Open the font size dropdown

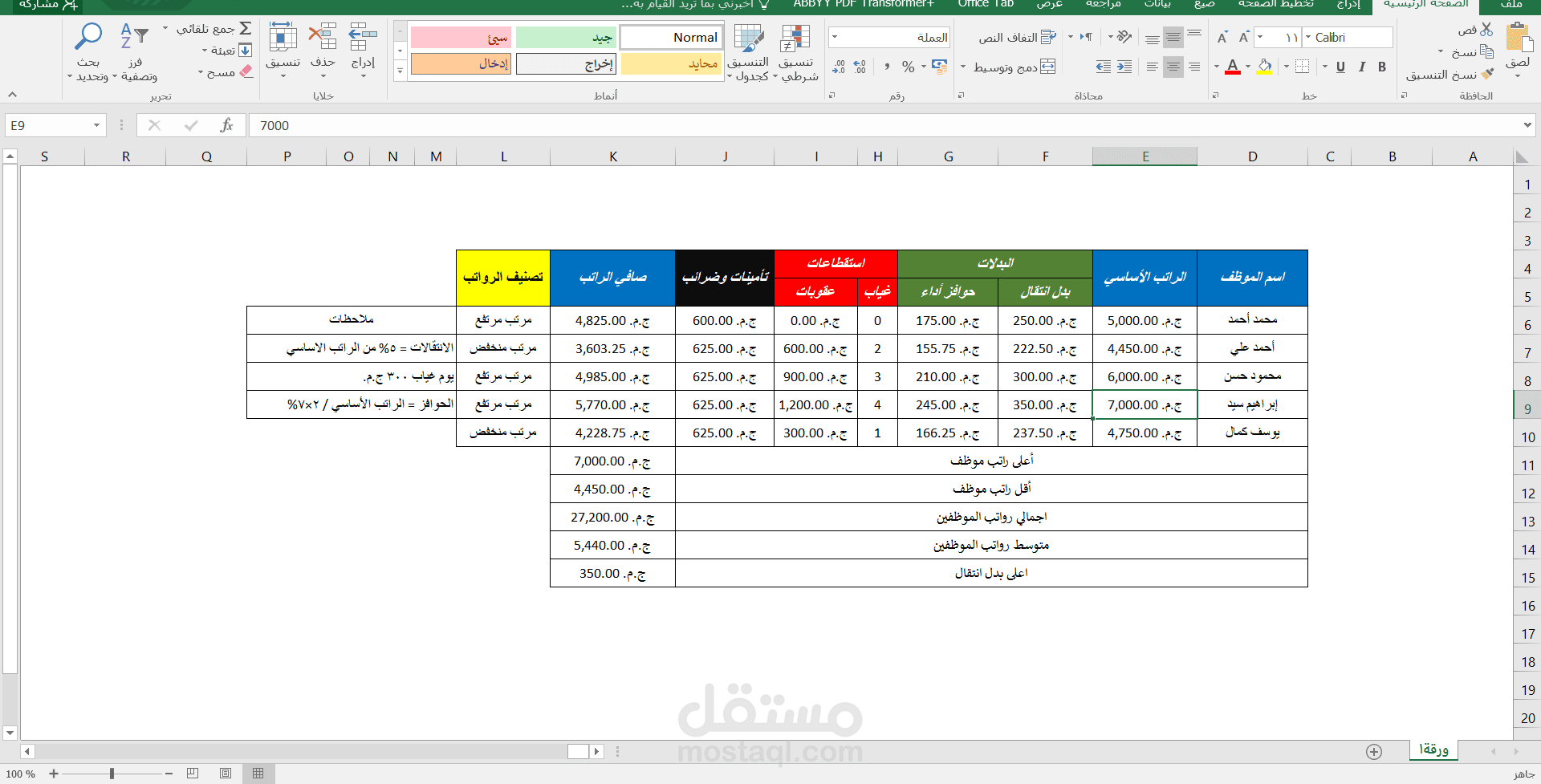pyautogui.click(x=1260, y=37)
